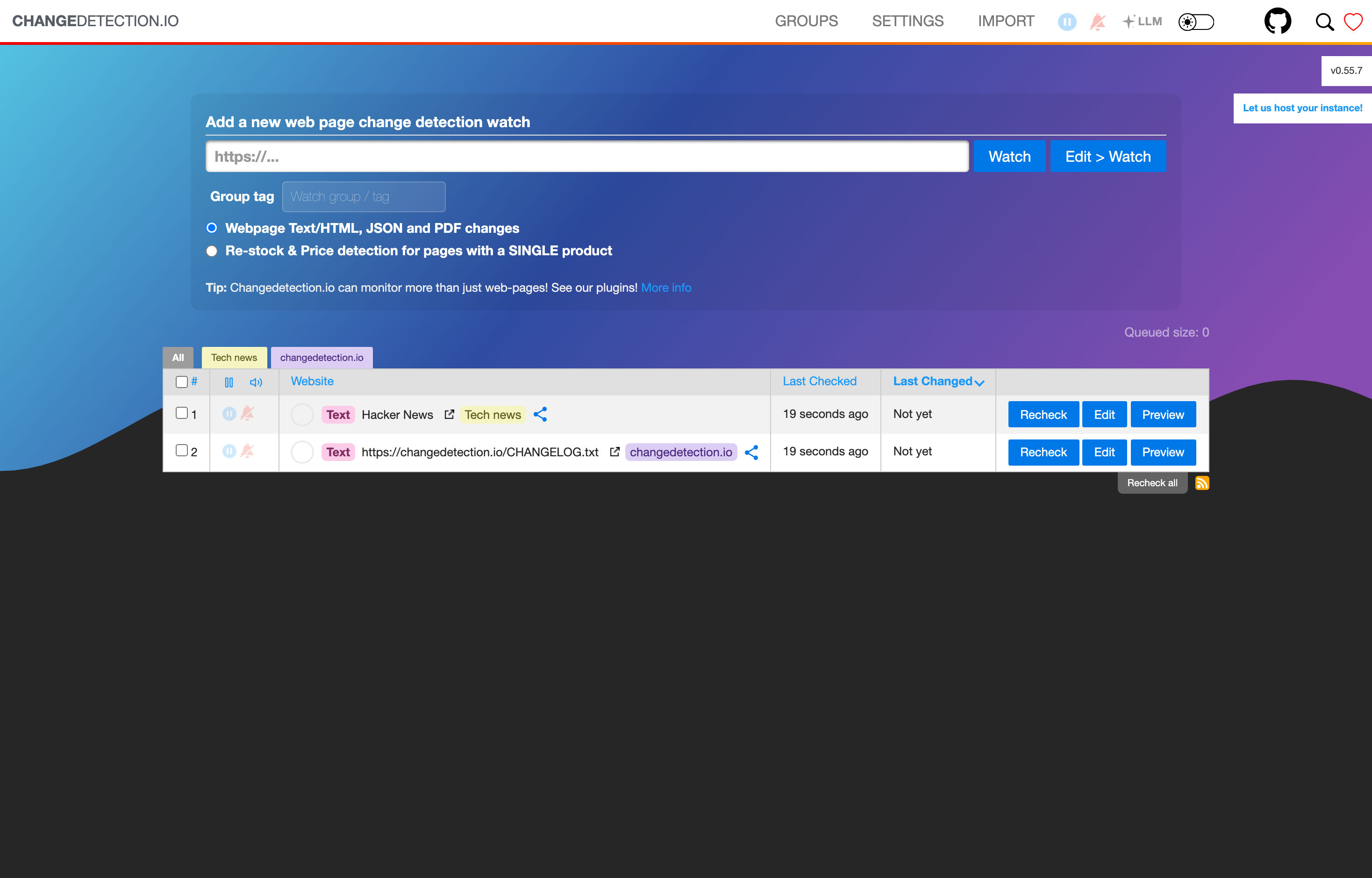Switch to the changedetection.io tab
Screen dimensions: 1372x878
[x=322, y=358]
